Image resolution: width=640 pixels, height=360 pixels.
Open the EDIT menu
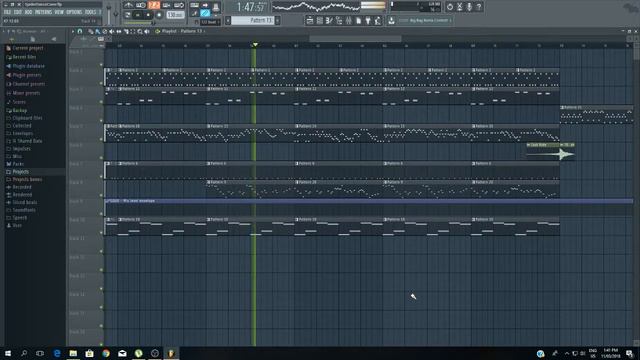[x=18, y=12]
